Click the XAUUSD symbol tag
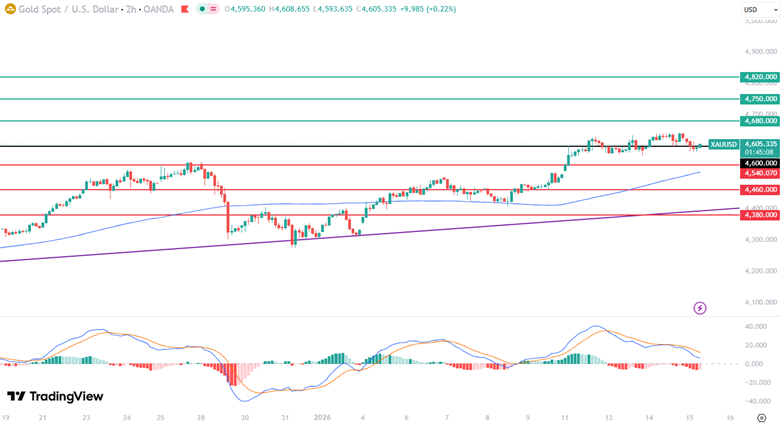The image size is (781, 425). pos(723,144)
